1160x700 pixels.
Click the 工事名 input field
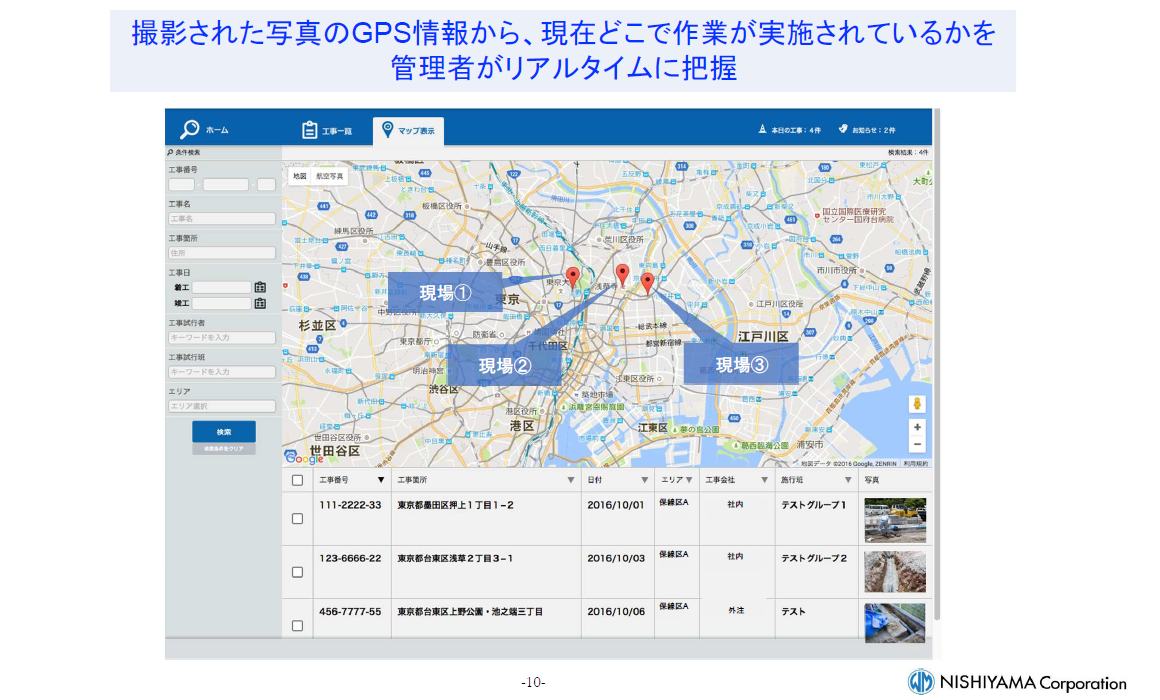(x=221, y=218)
